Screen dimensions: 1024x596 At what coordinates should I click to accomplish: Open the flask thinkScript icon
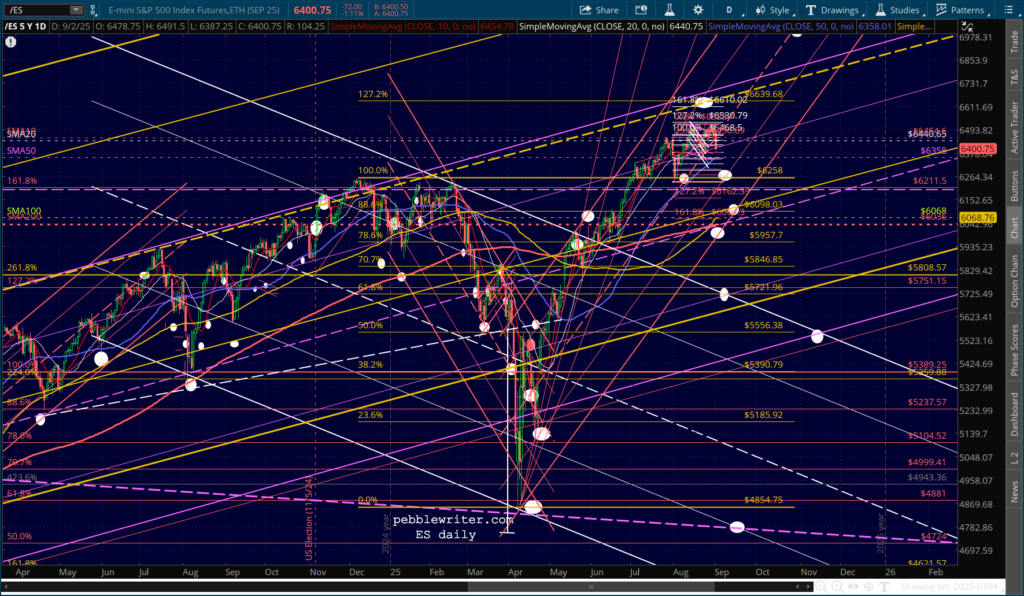tap(669, 10)
